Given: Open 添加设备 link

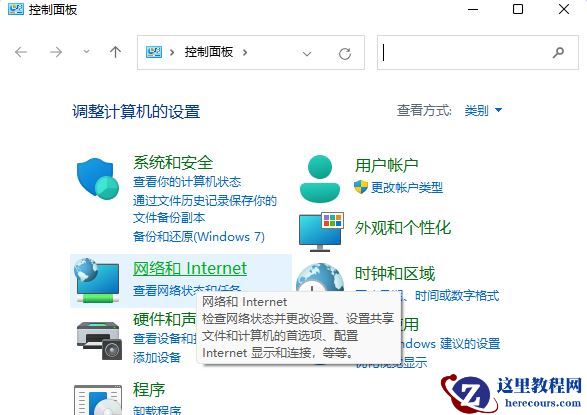Looking at the screenshot, I should coord(157,357).
